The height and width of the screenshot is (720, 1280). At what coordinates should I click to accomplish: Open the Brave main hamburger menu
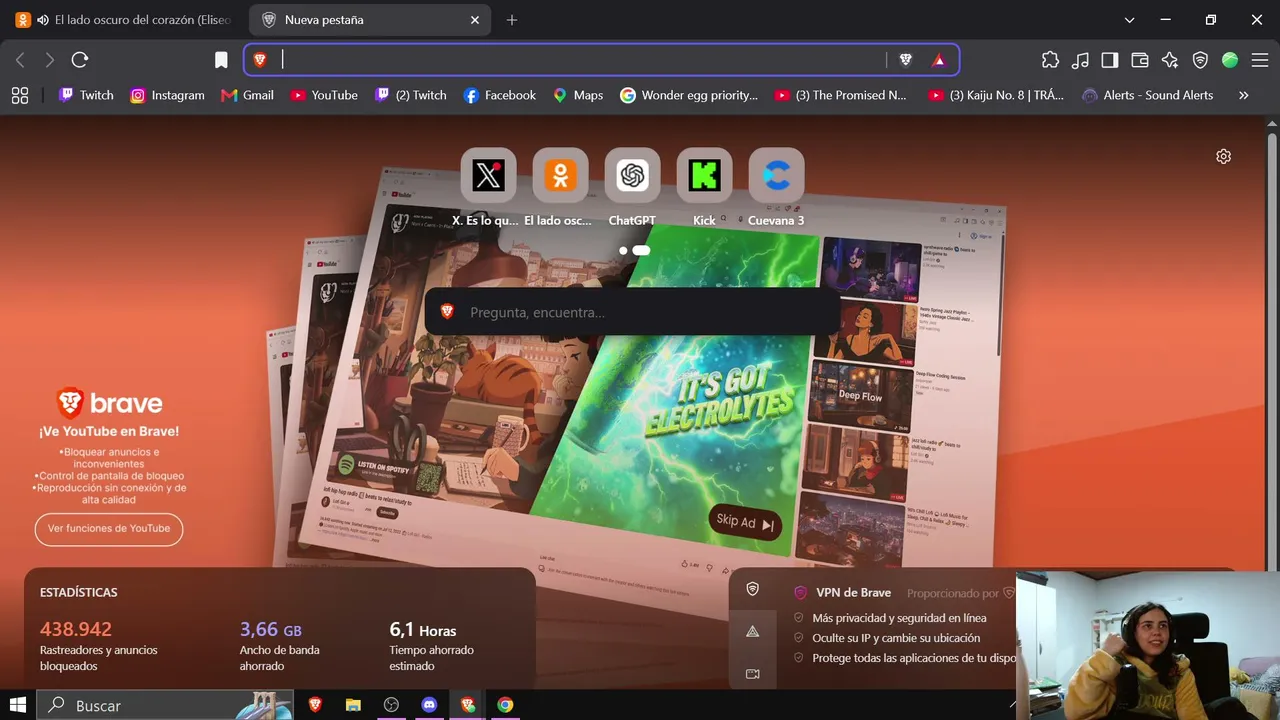[1260, 60]
